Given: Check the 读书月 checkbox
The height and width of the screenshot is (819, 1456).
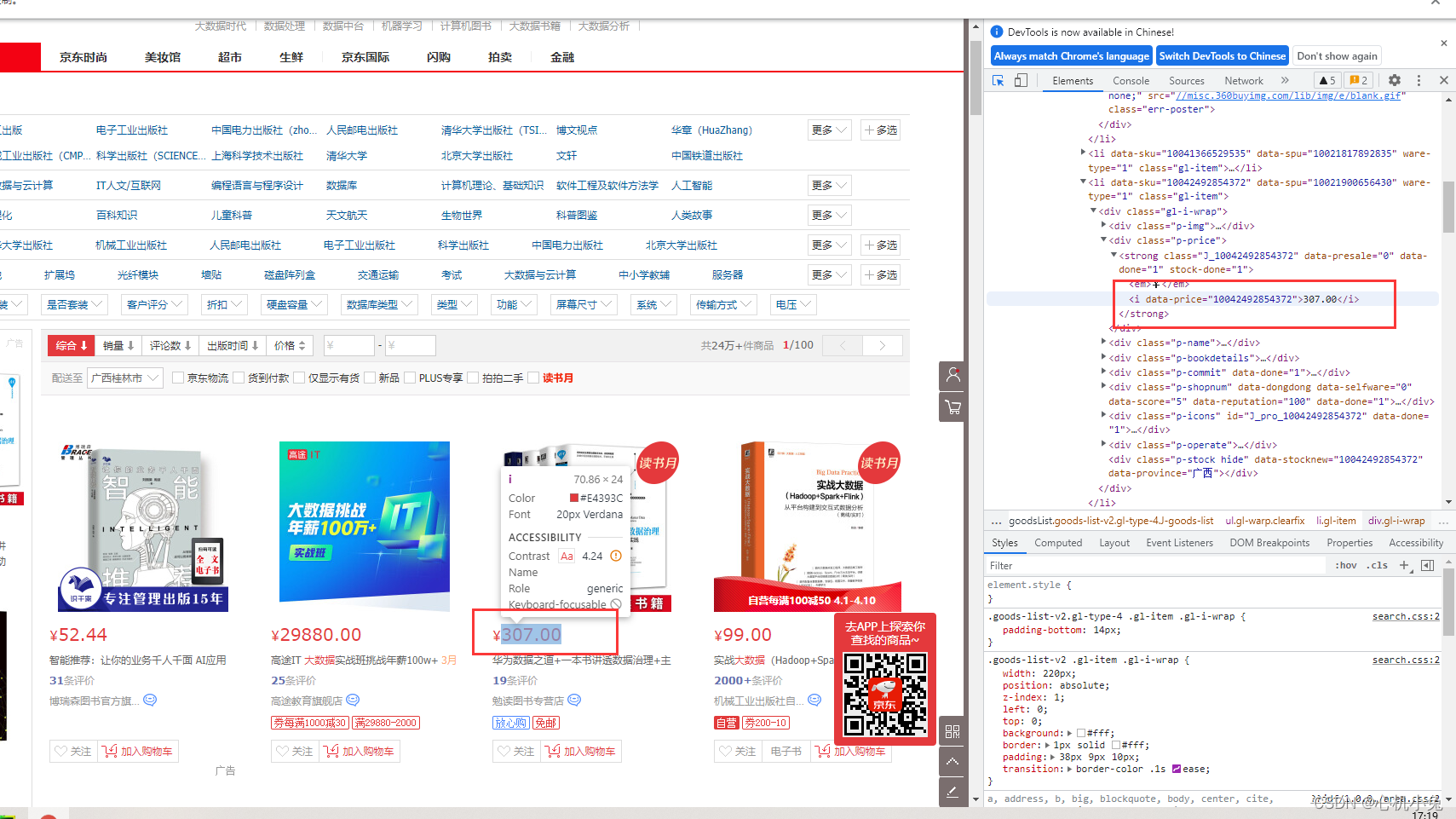Looking at the screenshot, I should coord(533,378).
